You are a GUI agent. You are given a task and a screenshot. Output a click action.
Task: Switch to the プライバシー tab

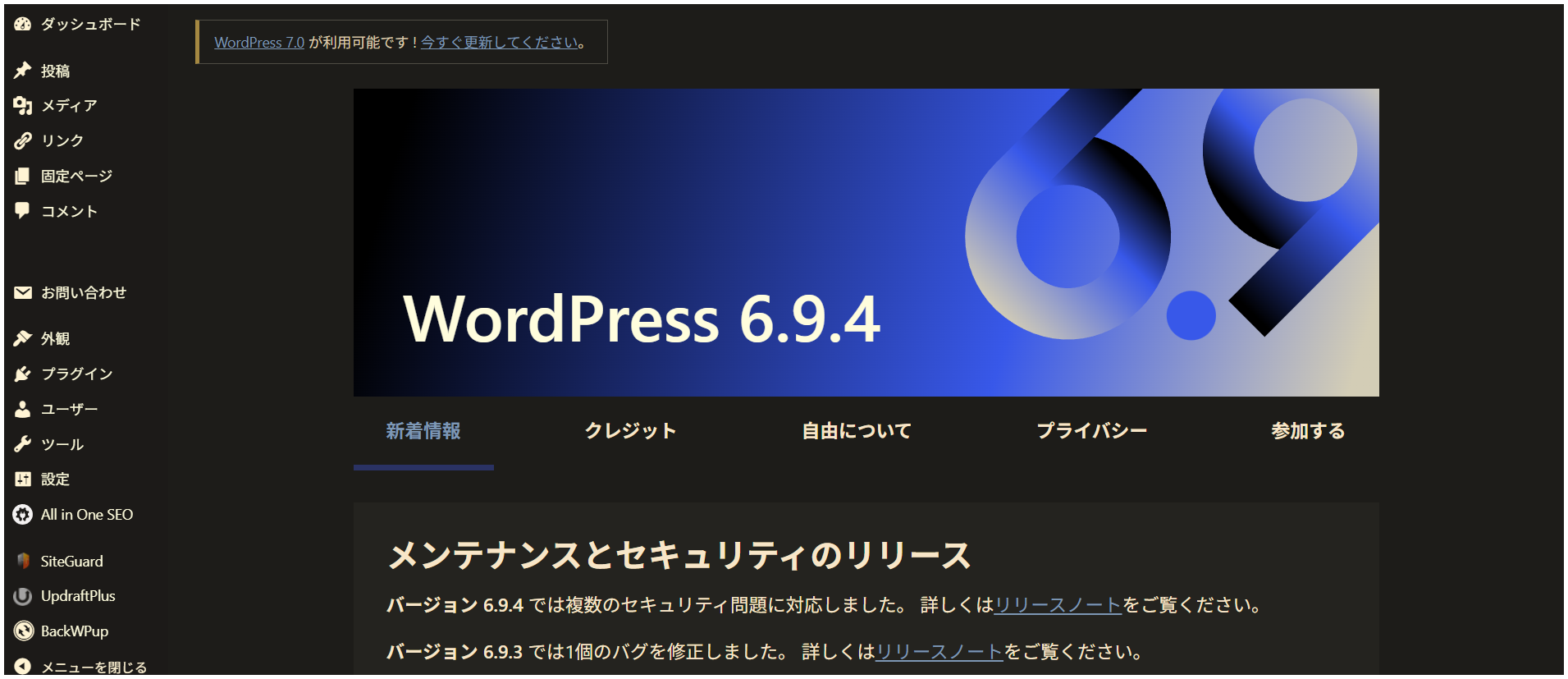point(1091,431)
